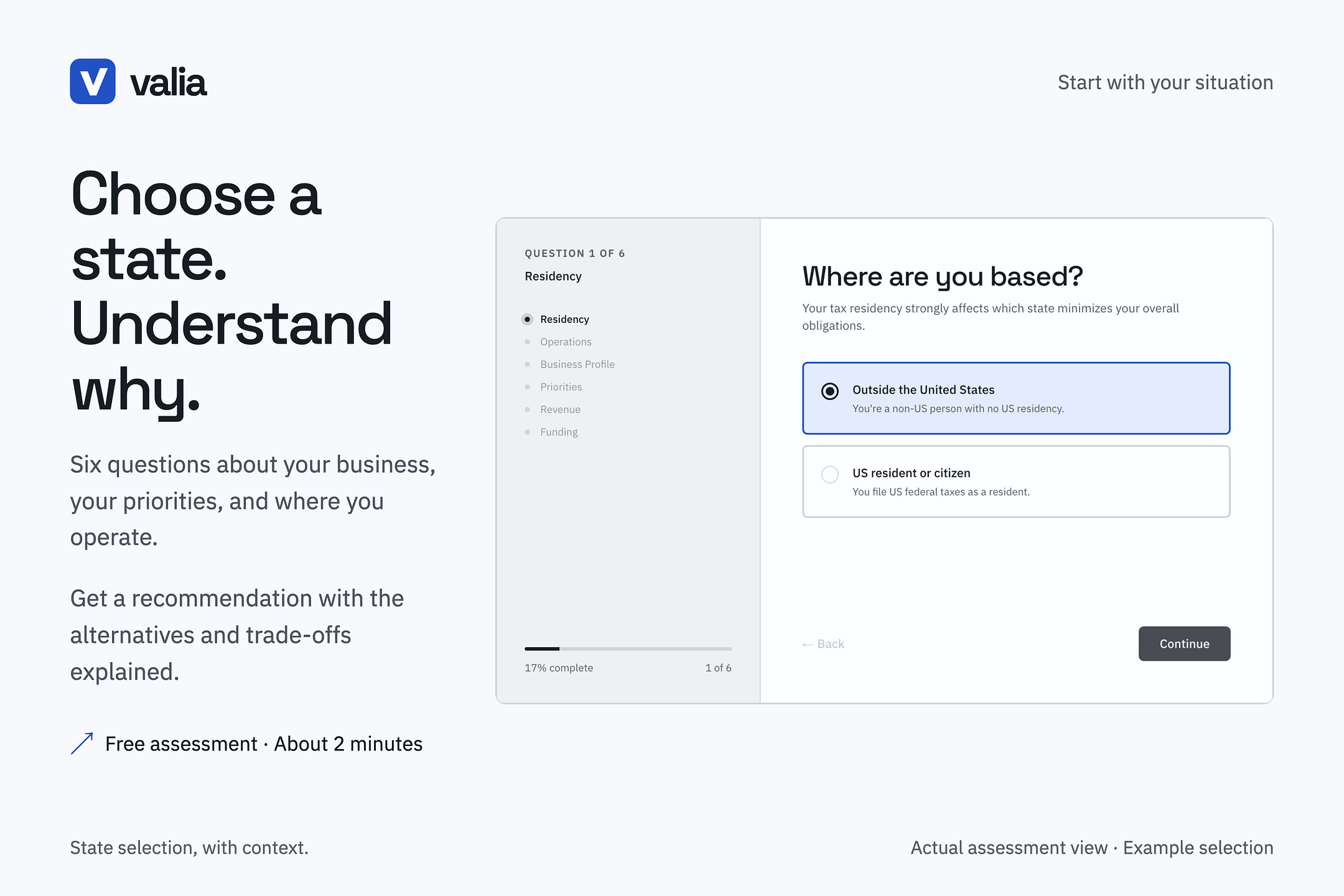The width and height of the screenshot is (1344, 896).
Task: Jump to the Priorities step
Action: pyautogui.click(x=554, y=387)
